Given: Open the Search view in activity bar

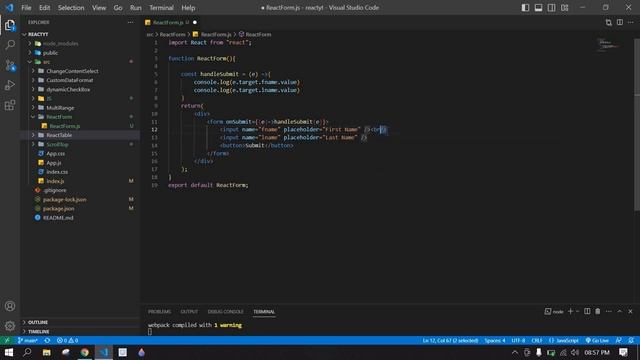Looking at the screenshot, I should 10,45.
